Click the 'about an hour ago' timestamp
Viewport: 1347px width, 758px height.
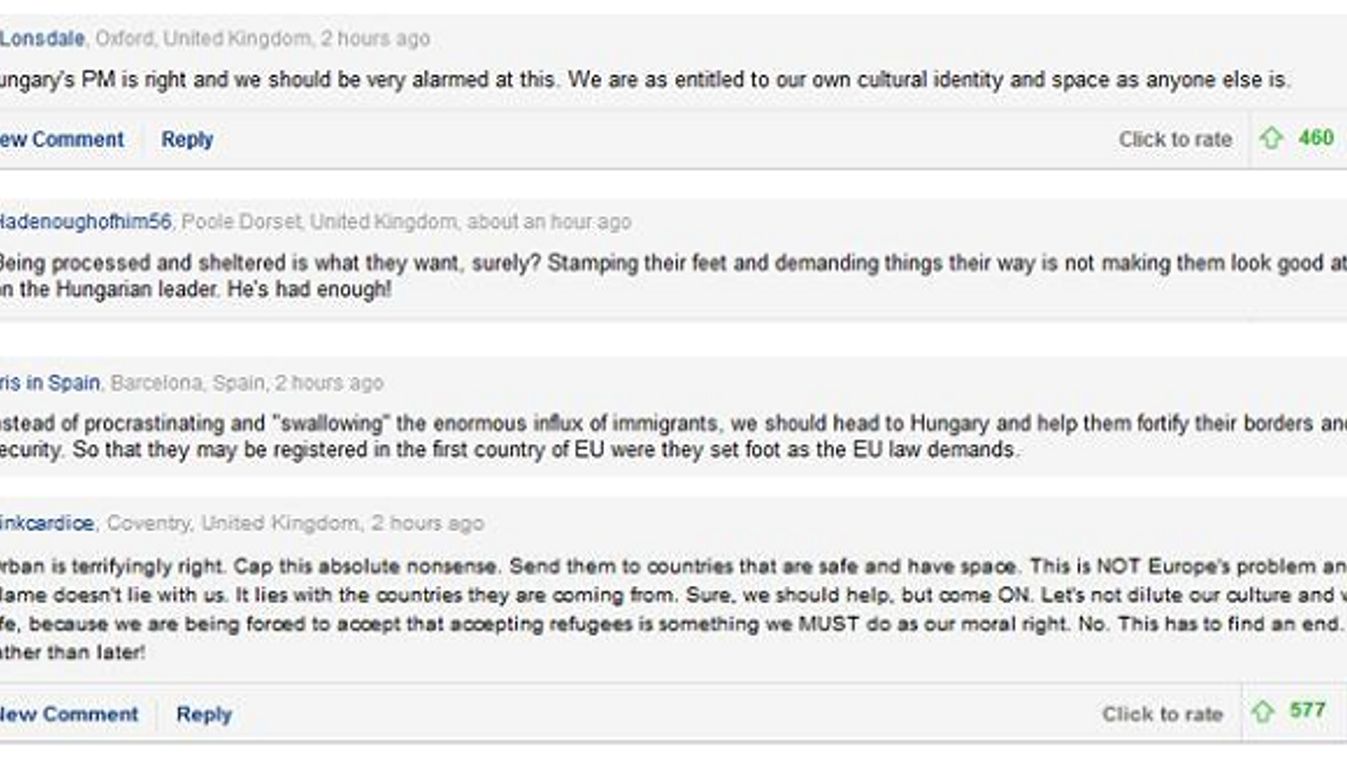tap(549, 221)
